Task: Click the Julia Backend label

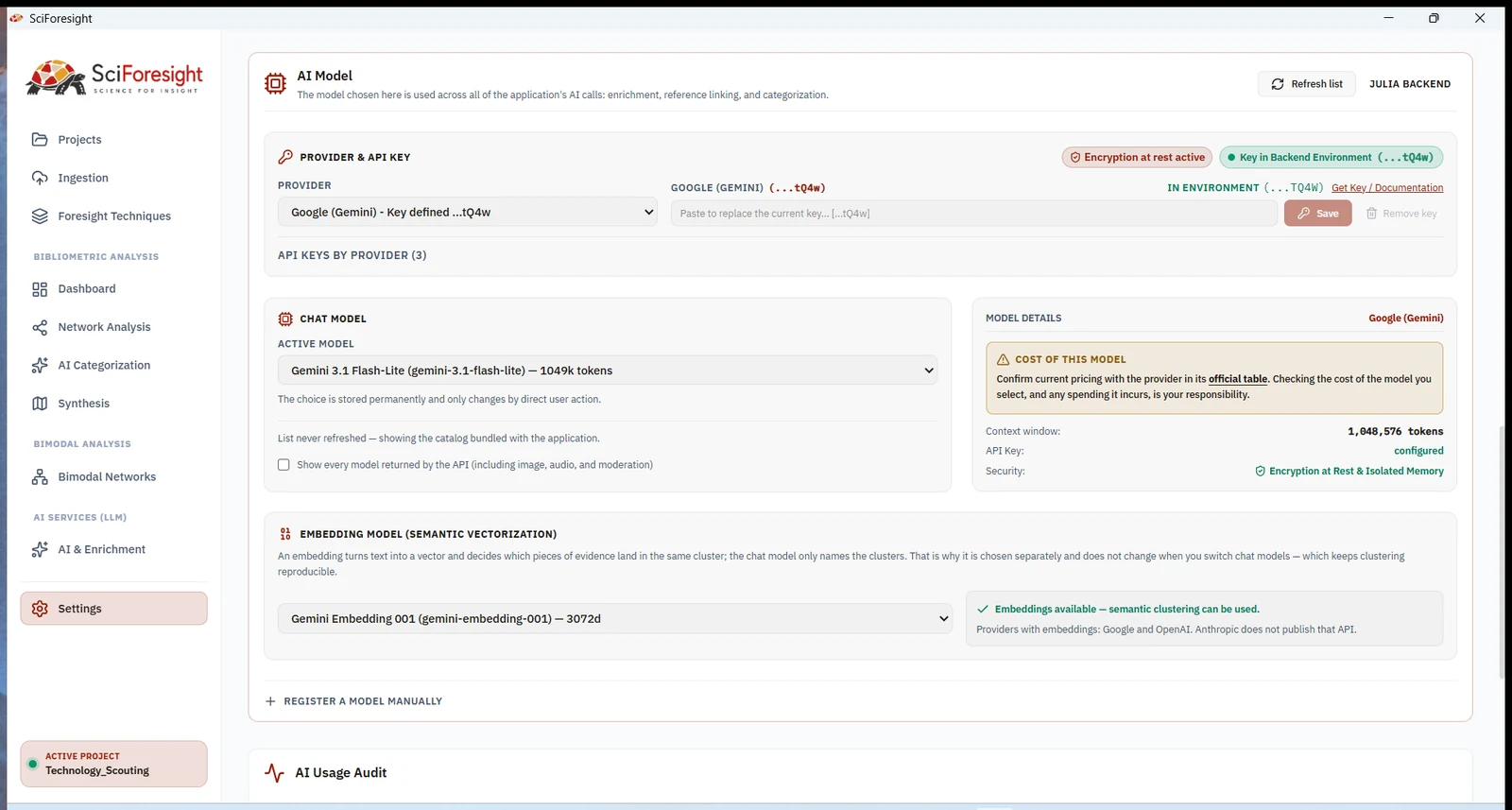Action: pos(1410,84)
